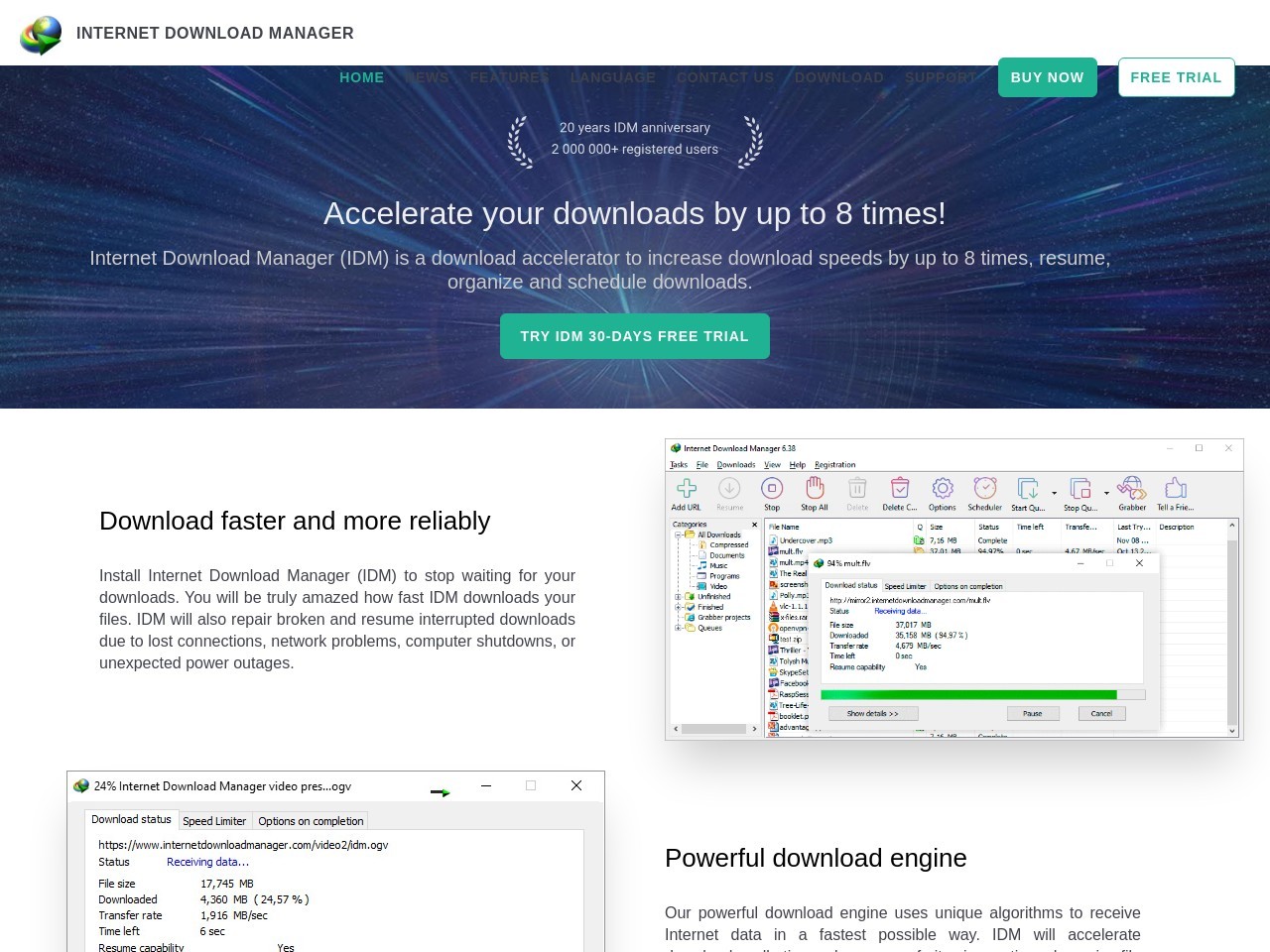Image resolution: width=1270 pixels, height=952 pixels.
Task: Click the Video category film icon
Action: (x=702, y=586)
